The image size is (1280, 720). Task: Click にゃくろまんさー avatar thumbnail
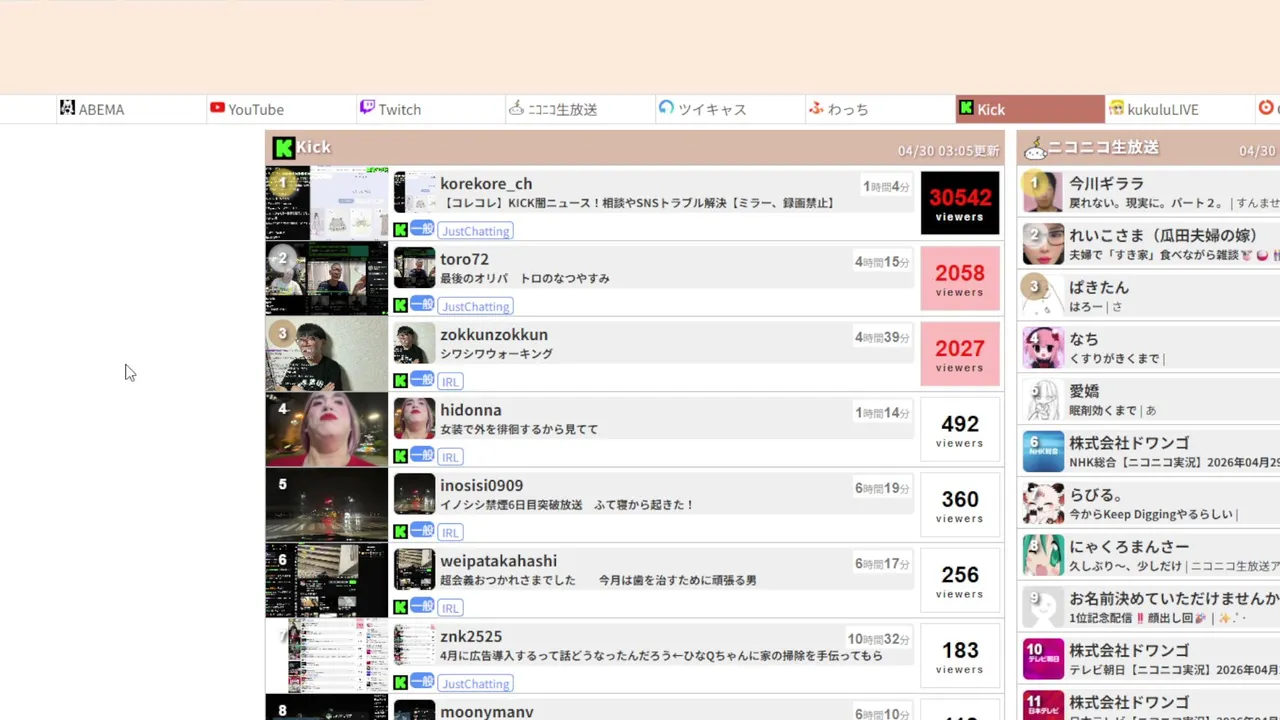coord(1043,556)
